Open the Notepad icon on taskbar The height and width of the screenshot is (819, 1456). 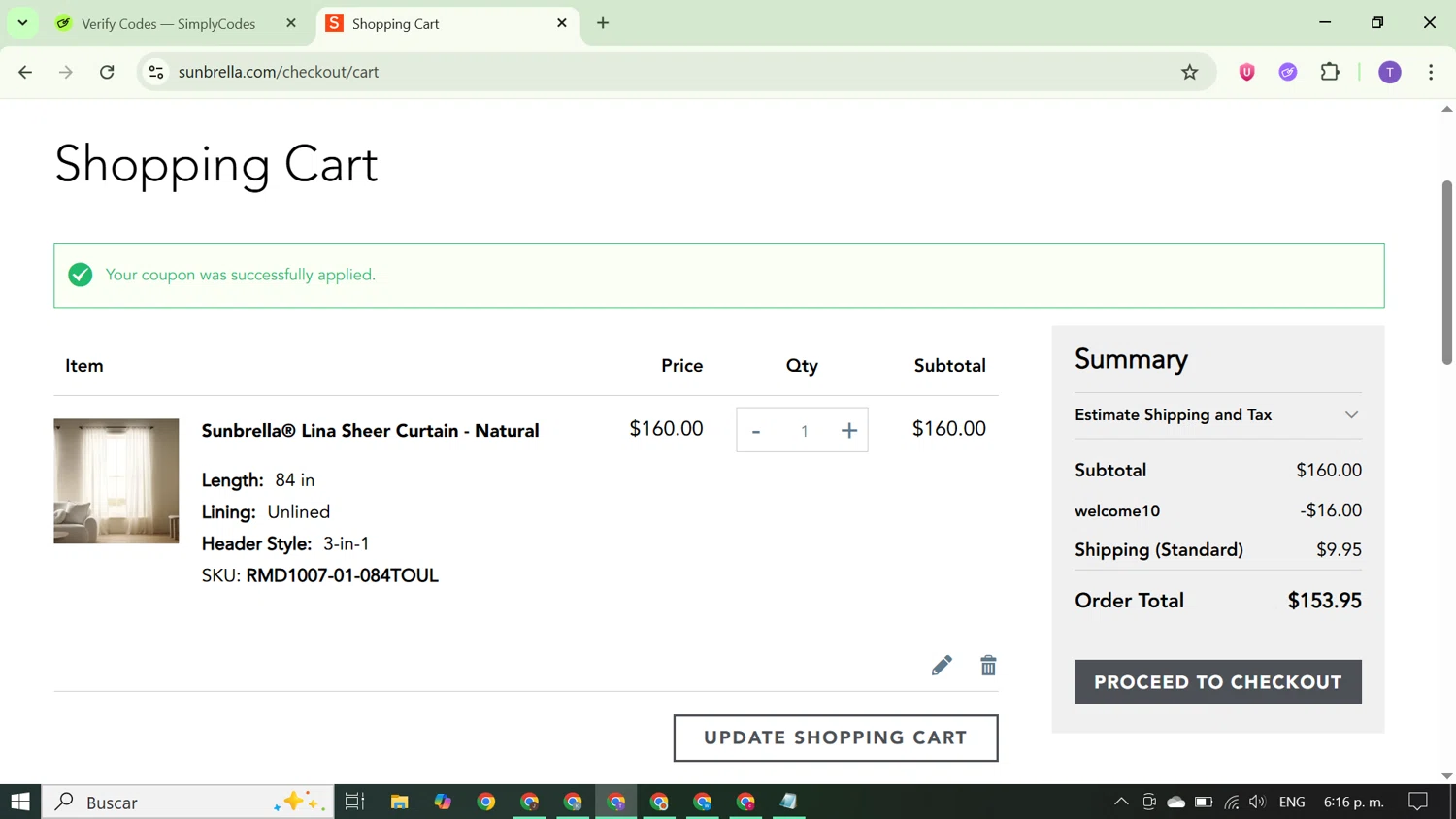(789, 802)
